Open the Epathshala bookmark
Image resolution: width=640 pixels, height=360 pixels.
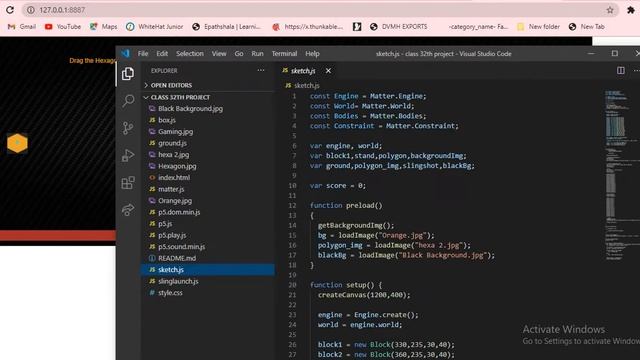pyautogui.click(x=226, y=27)
